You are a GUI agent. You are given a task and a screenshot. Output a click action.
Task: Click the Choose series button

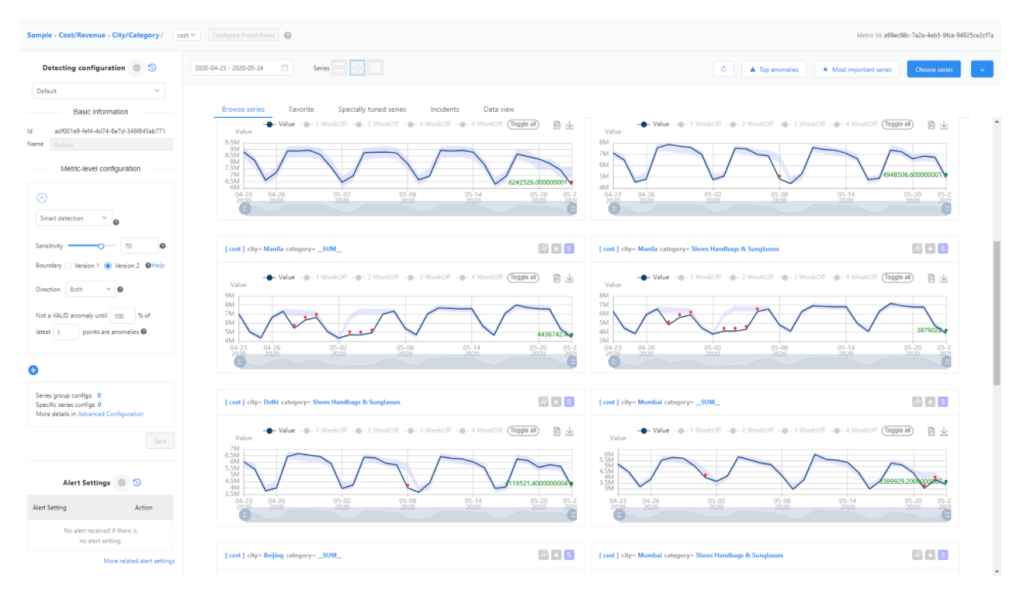(x=934, y=69)
